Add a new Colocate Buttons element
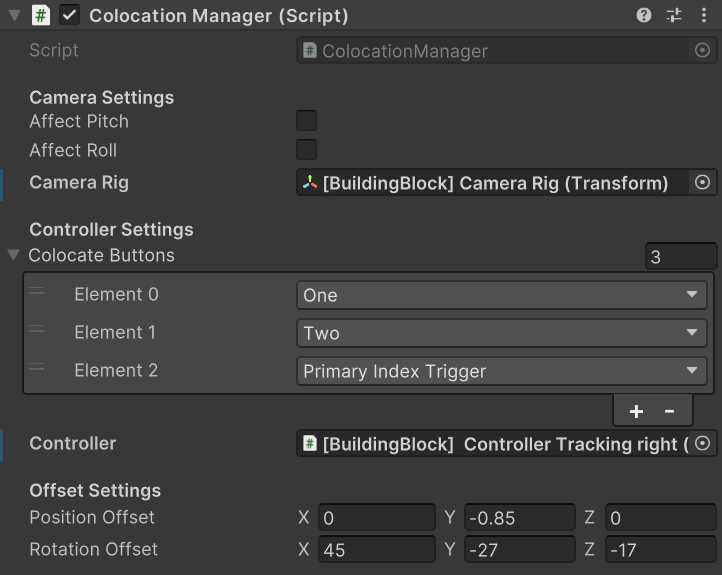722x575 pixels. (x=636, y=410)
